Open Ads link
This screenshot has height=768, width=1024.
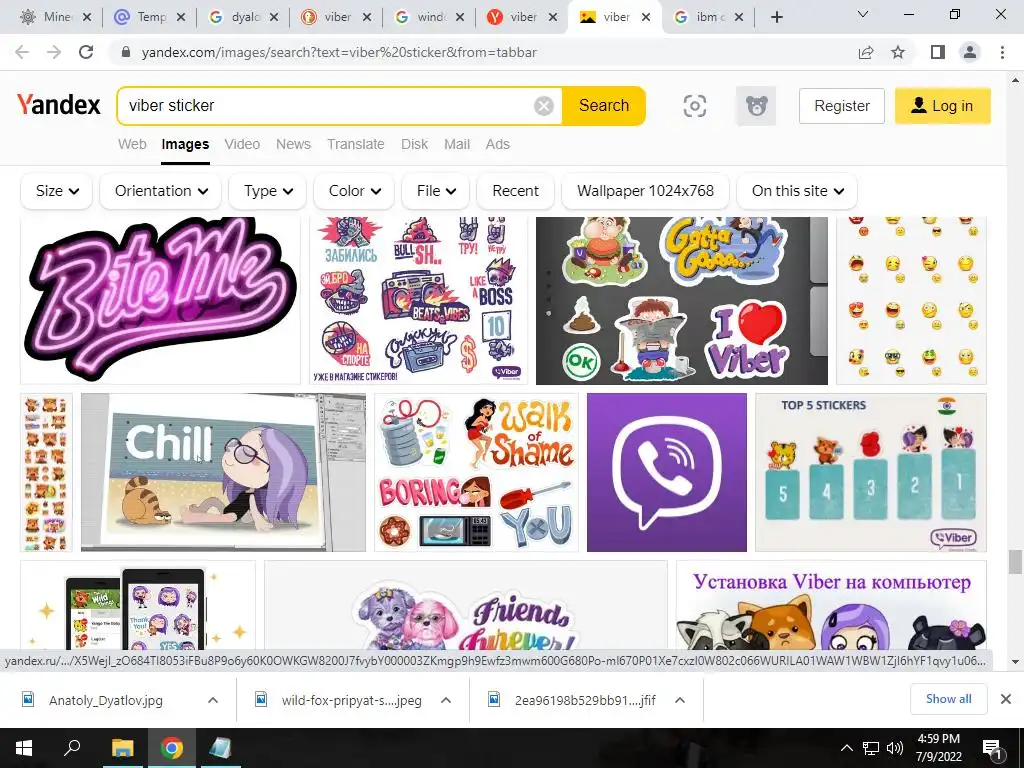point(498,144)
